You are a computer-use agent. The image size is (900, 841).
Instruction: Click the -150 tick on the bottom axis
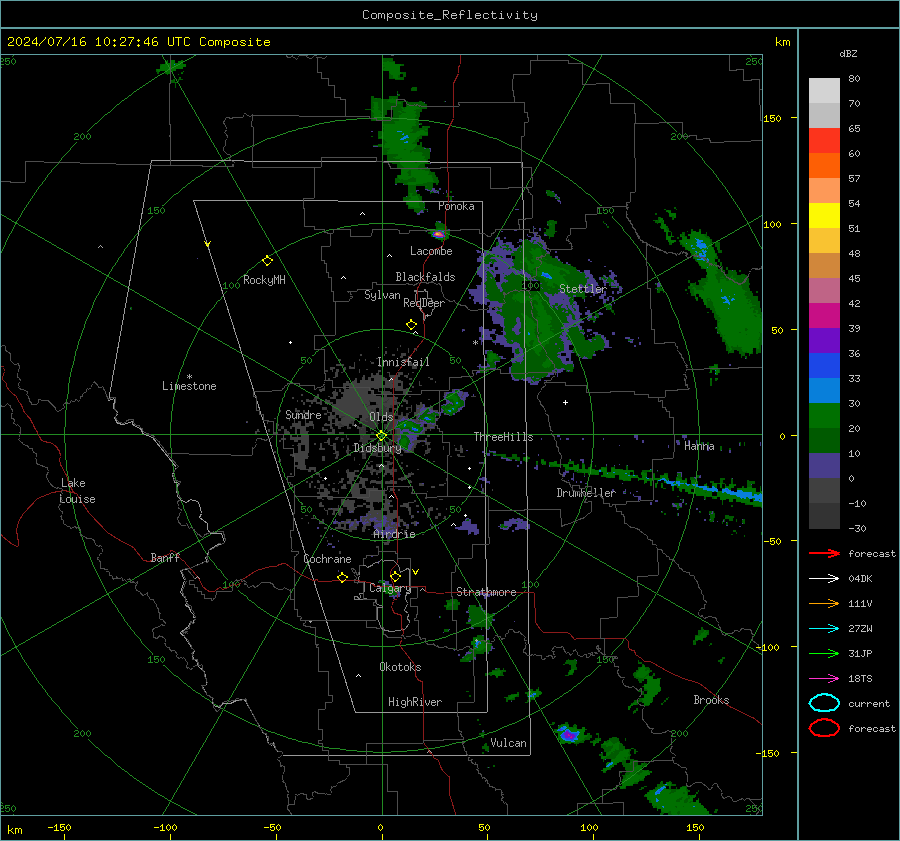(59, 827)
